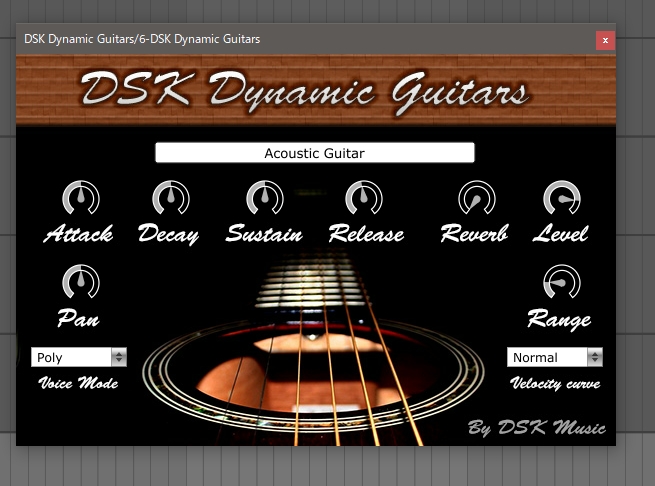The image size is (655, 486).
Task: Click the spinner arrows on the Poly box
Action: click(119, 357)
